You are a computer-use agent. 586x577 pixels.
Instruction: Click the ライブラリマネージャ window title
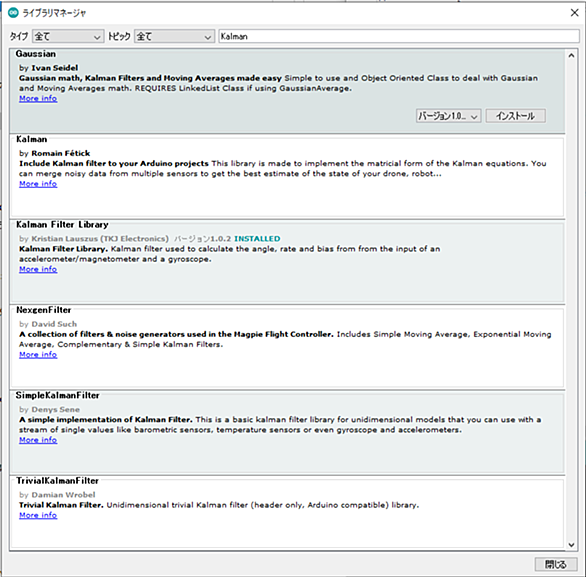(54, 13)
